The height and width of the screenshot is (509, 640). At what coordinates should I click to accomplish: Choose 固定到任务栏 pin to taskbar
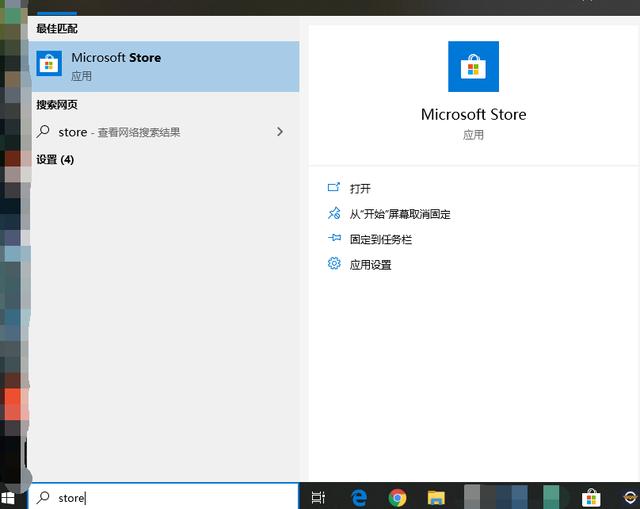[381, 240]
